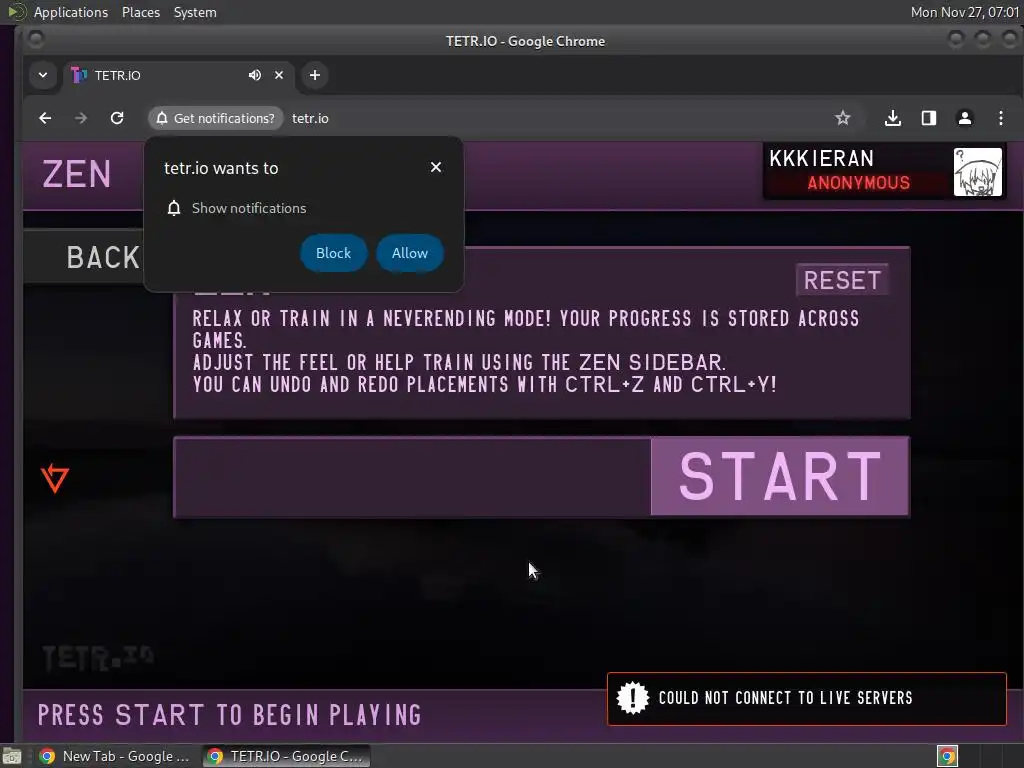Open the System menu
The height and width of the screenshot is (768, 1024).
pyautogui.click(x=195, y=12)
